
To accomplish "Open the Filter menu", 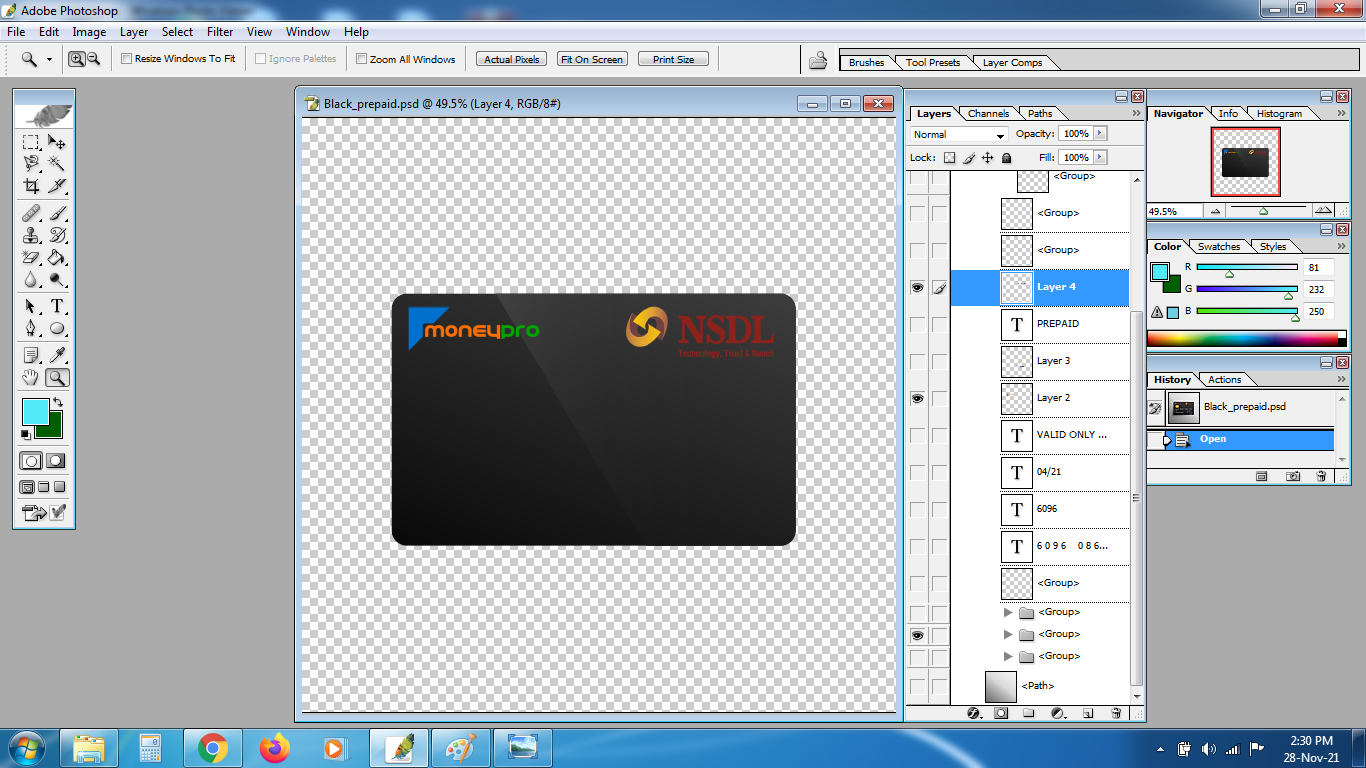I will pos(220,32).
